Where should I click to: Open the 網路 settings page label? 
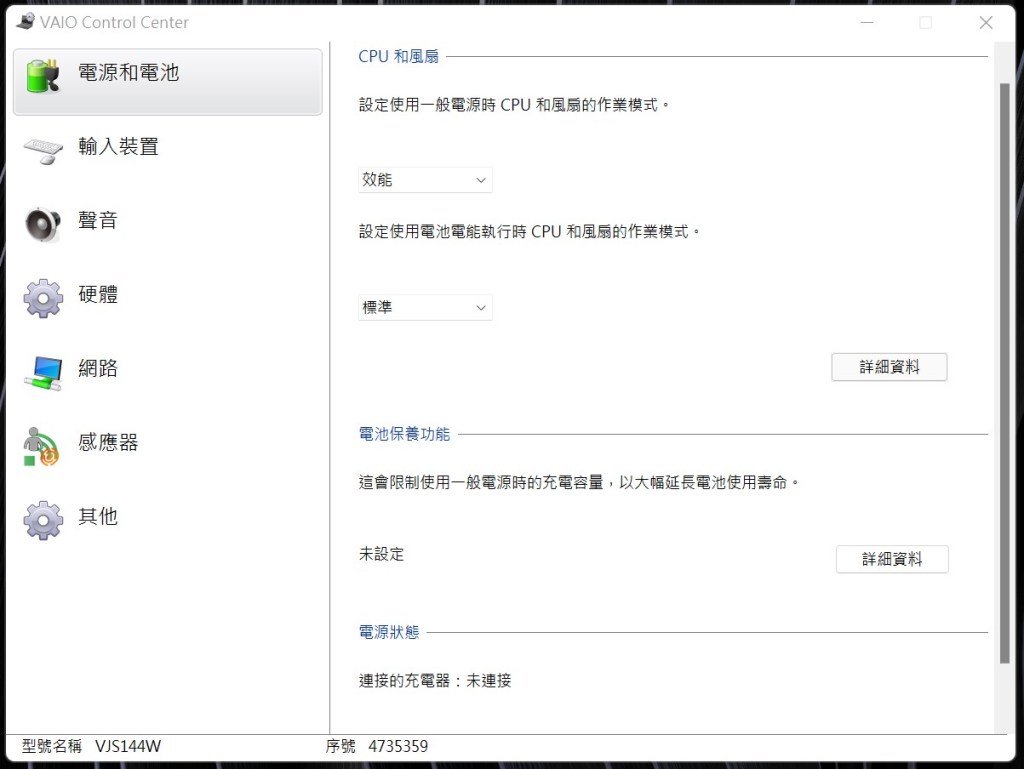coord(98,369)
